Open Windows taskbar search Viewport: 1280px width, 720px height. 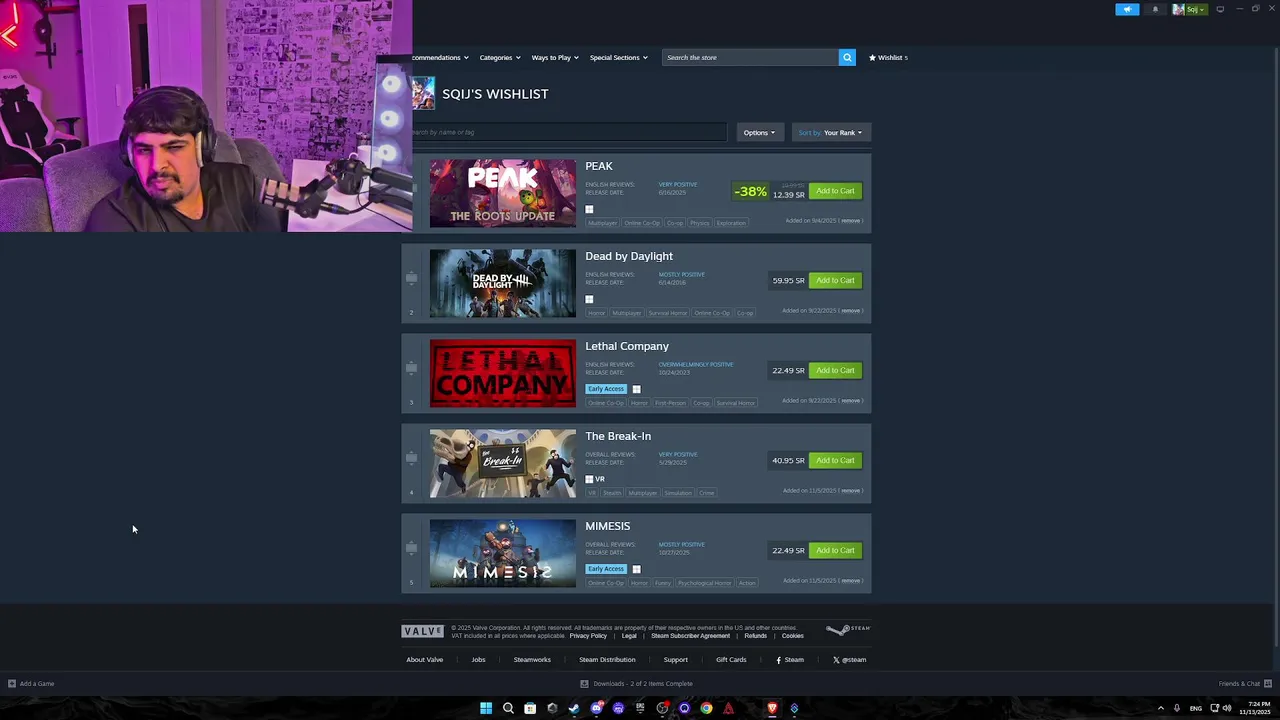(x=508, y=708)
